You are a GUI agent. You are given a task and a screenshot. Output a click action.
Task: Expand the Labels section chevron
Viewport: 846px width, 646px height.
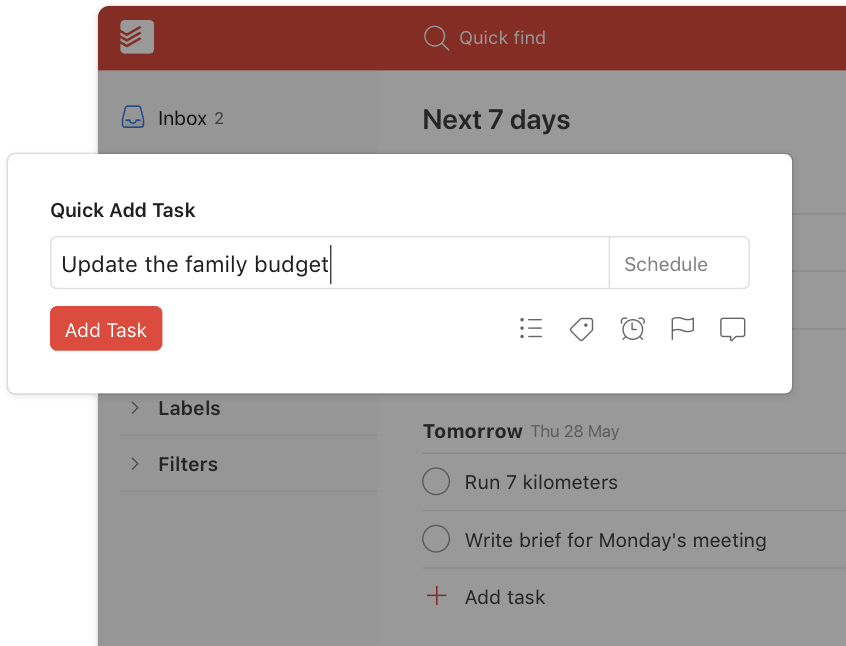pyautogui.click(x=135, y=408)
